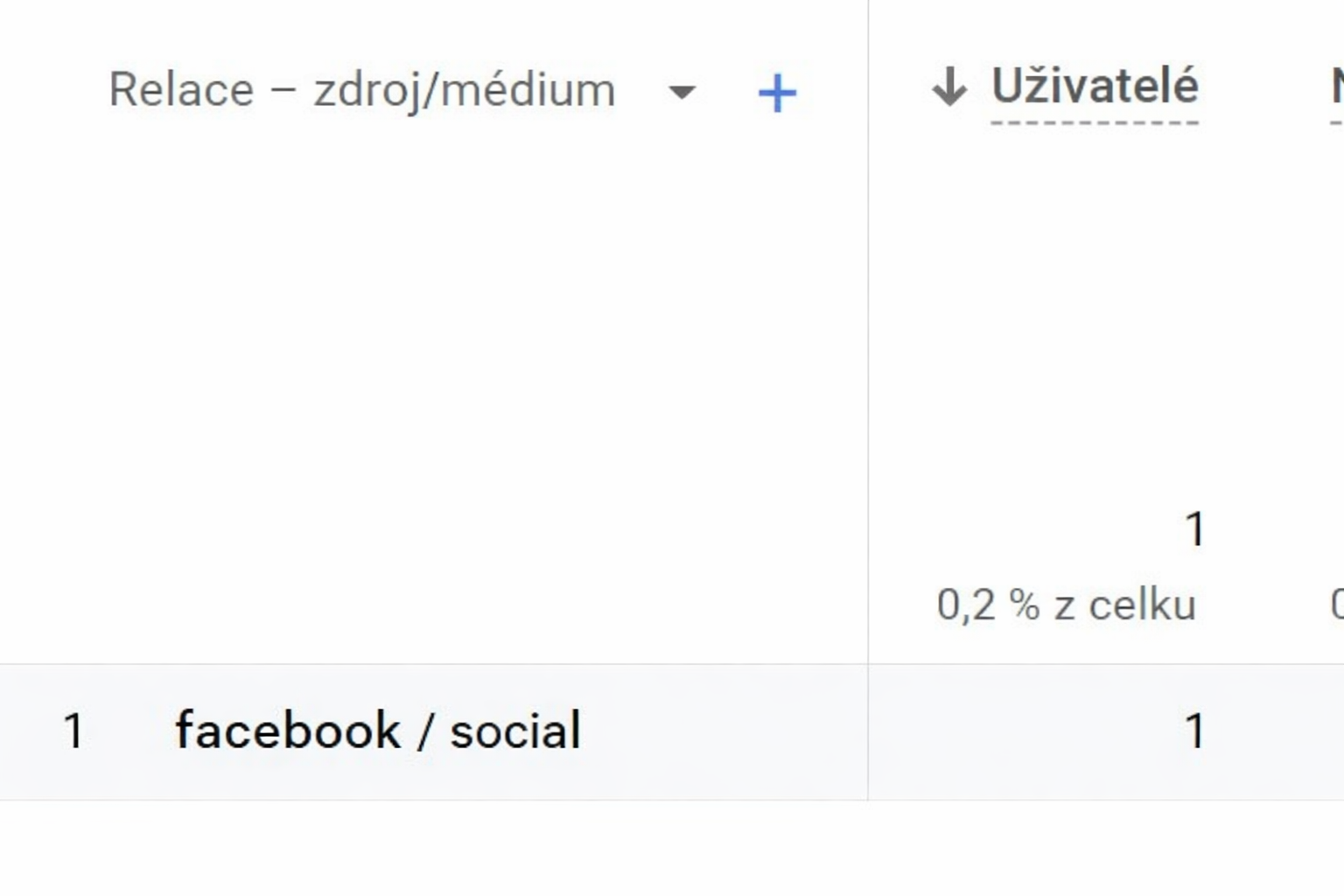The height and width of the screenshot is (896, 1344).
Task: Click row number 1 in the table
Action: [73, 731]
